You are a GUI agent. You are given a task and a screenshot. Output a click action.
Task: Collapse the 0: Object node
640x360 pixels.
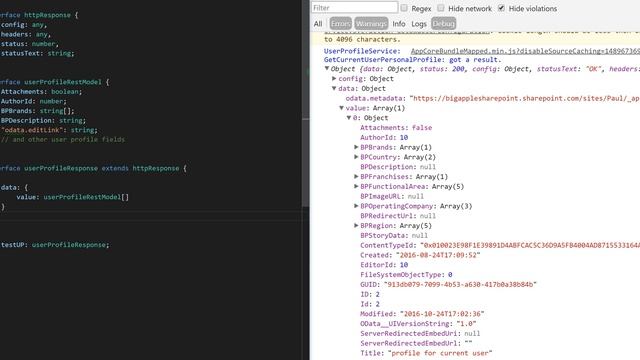[349, 118]
